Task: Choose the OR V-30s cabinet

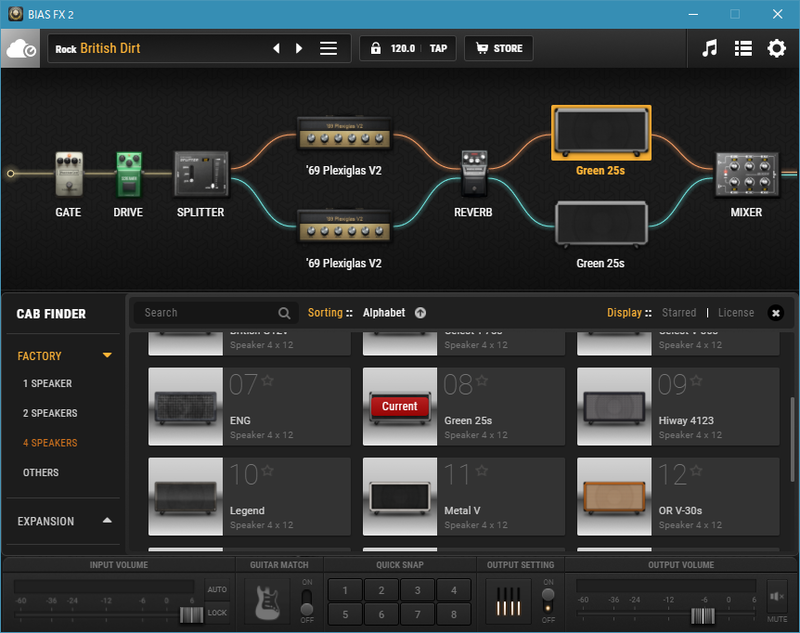Action: pyautogui.click(x=678, y=496)
